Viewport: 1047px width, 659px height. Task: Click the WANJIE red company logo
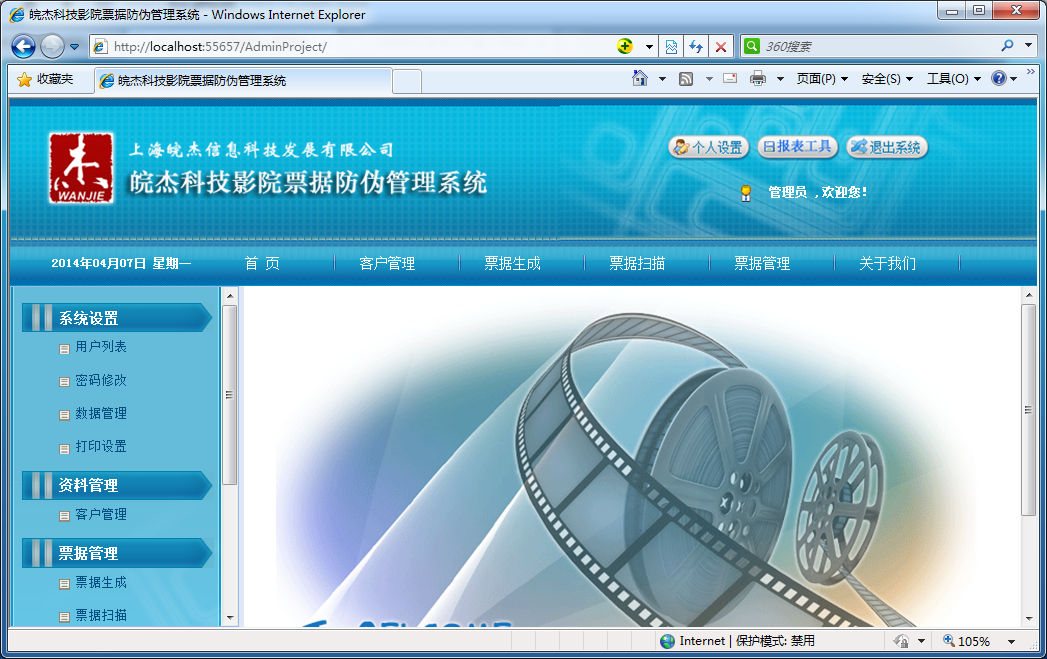coord(81,168)
